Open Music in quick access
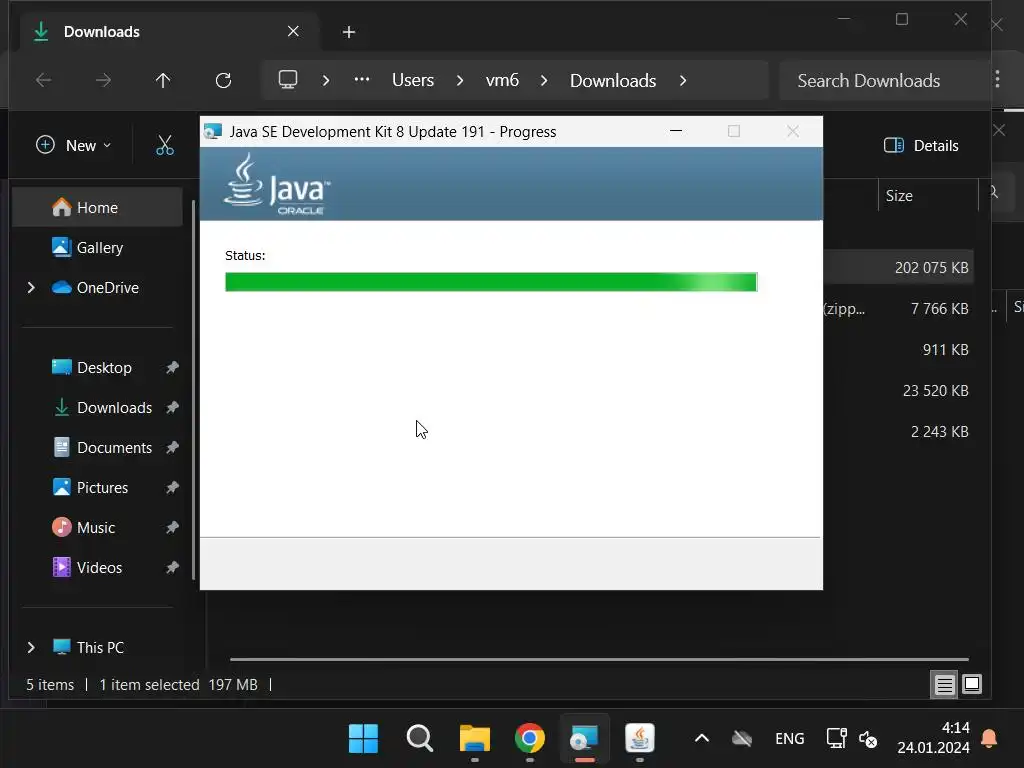Image resolution: width=1024 pixels, height=768 pixels. pos(97,528)
